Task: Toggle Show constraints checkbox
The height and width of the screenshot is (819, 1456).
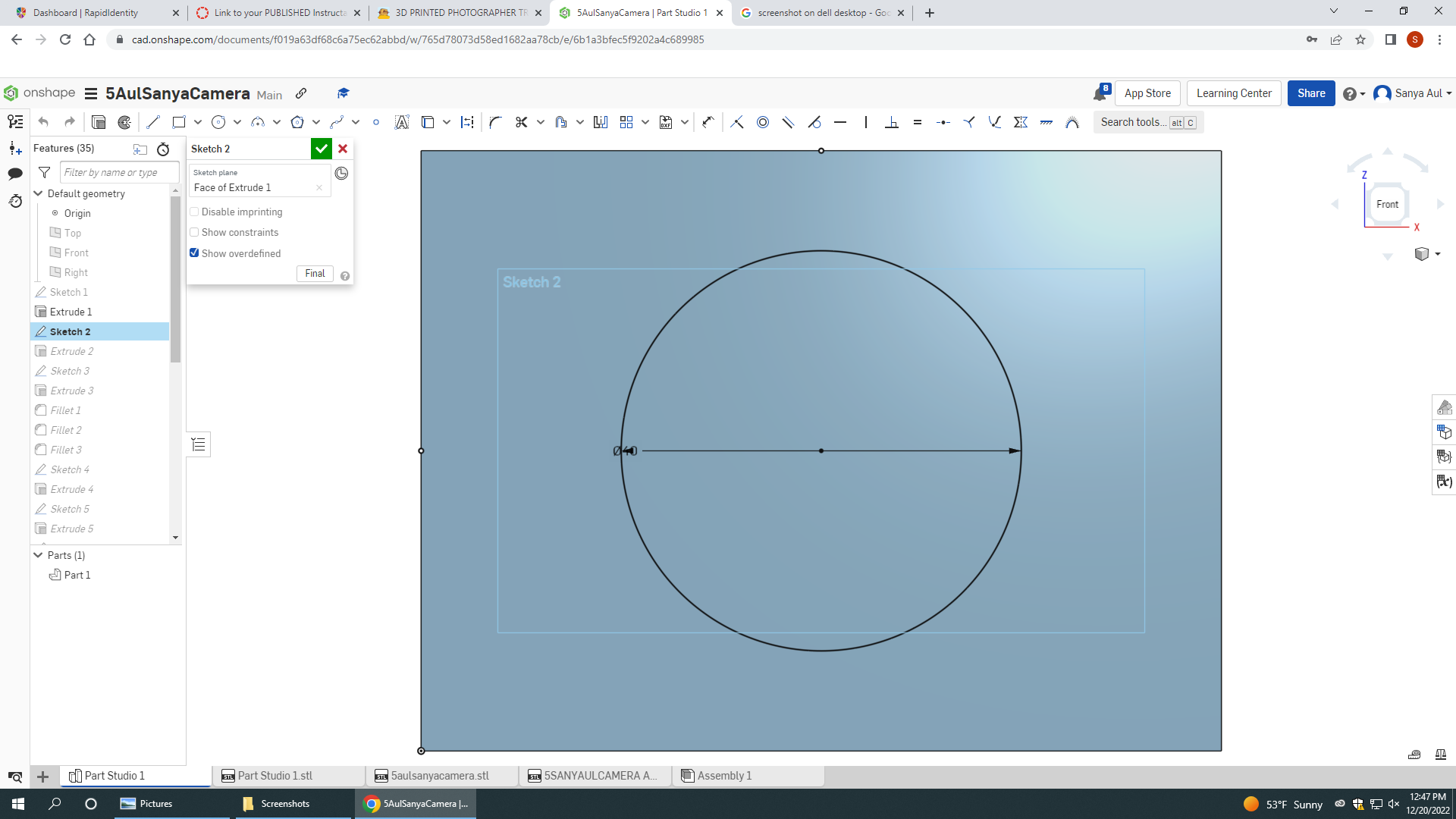Action: 194,231
